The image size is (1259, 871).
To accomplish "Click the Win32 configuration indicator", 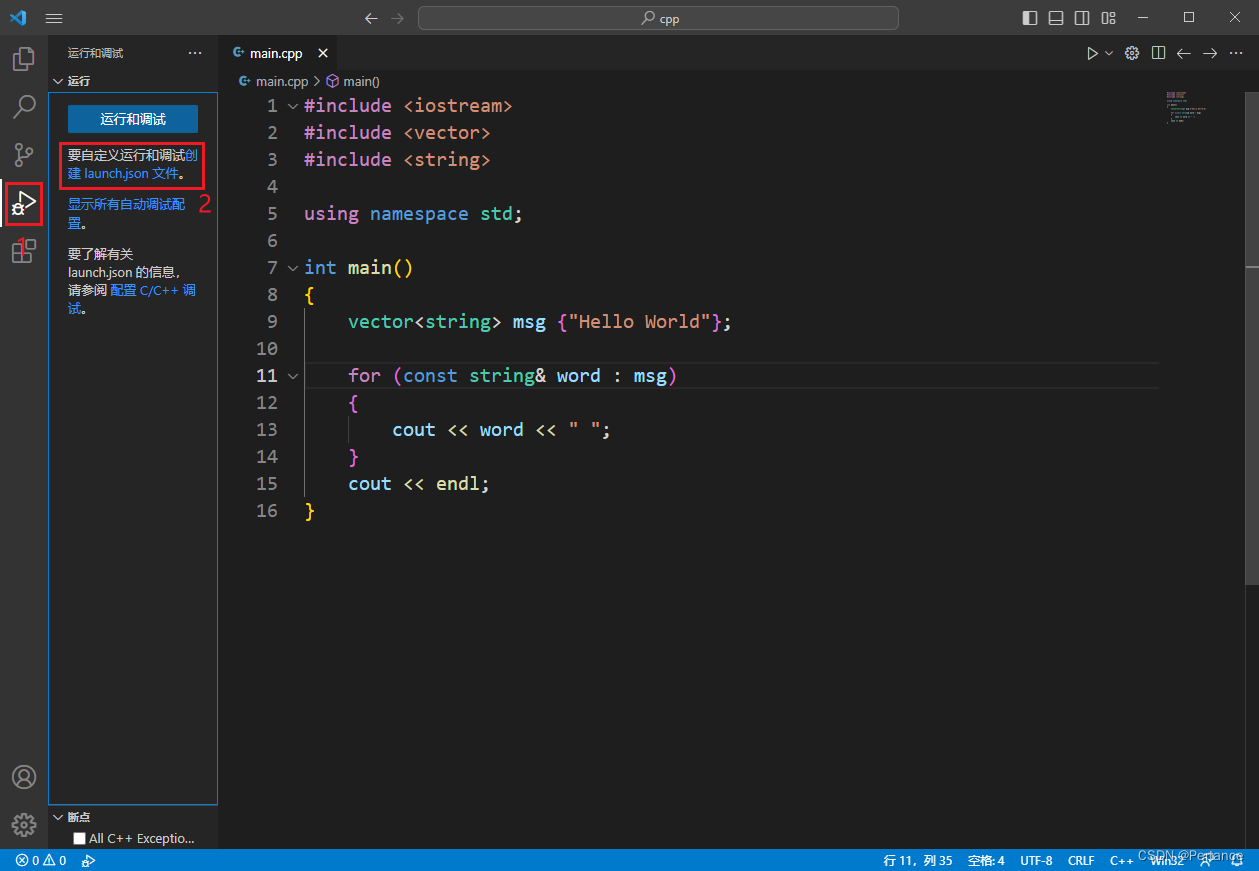I will [x=1167, y=860].
